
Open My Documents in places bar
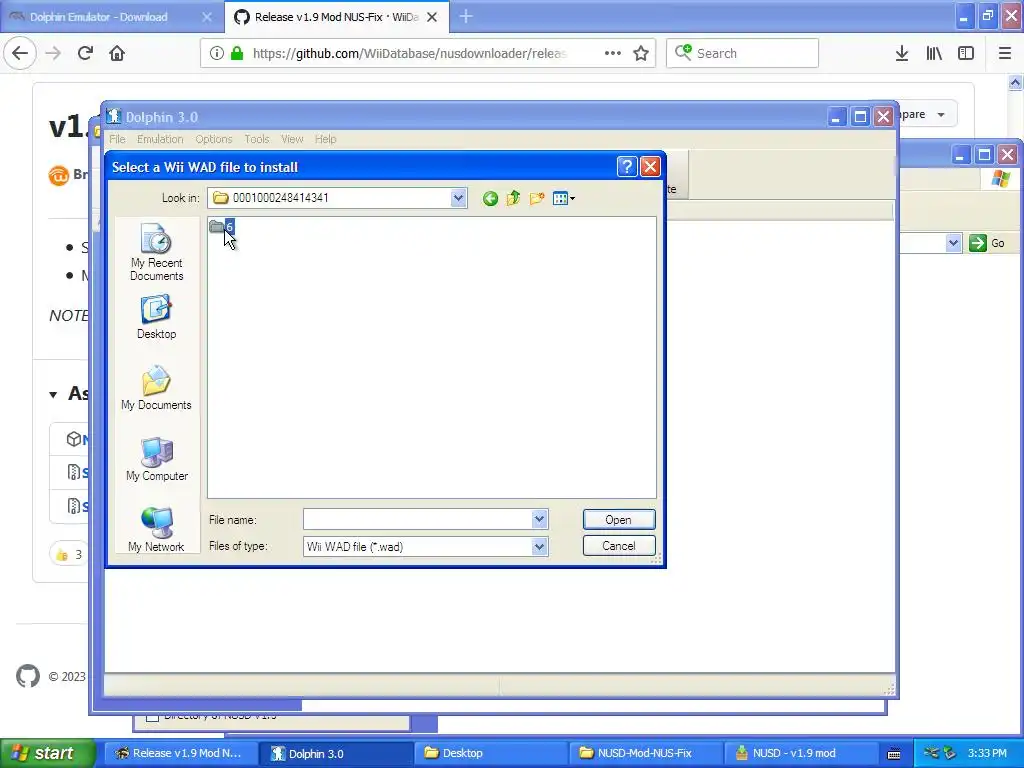(x=156, y=388)
